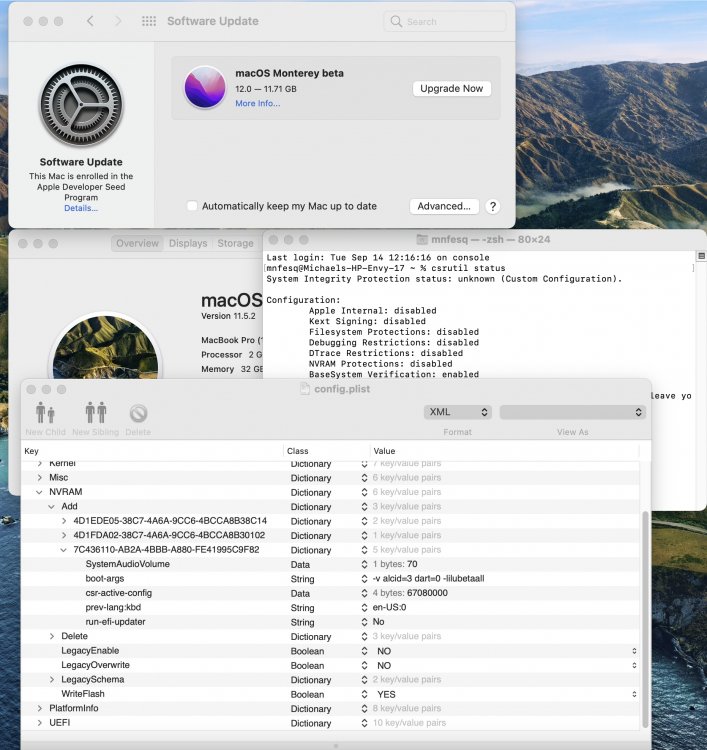Switch to the Displays tab
The height and width of the screenshot is (750, 707).
188,243
